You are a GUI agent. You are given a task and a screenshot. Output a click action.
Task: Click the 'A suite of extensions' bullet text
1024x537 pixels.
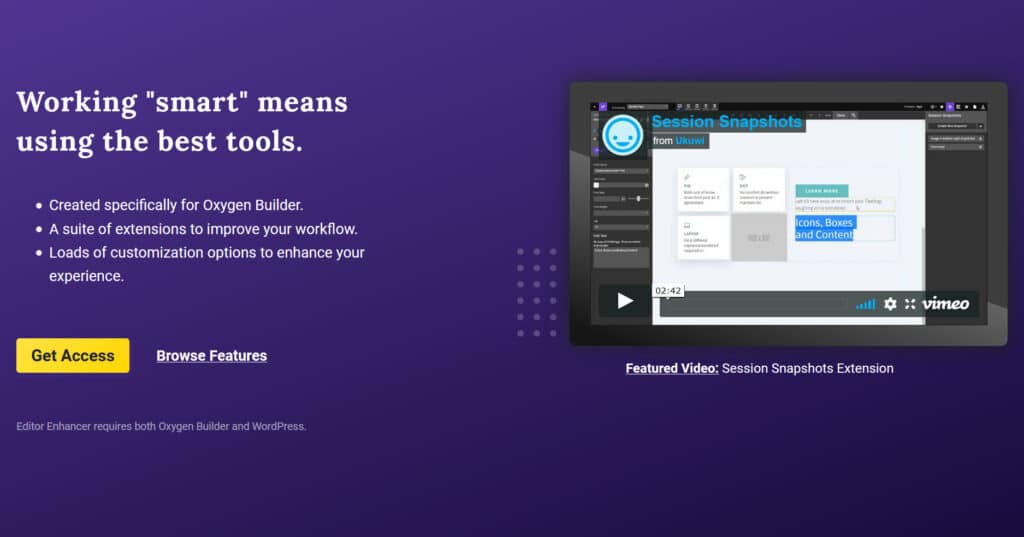point(203,229)
